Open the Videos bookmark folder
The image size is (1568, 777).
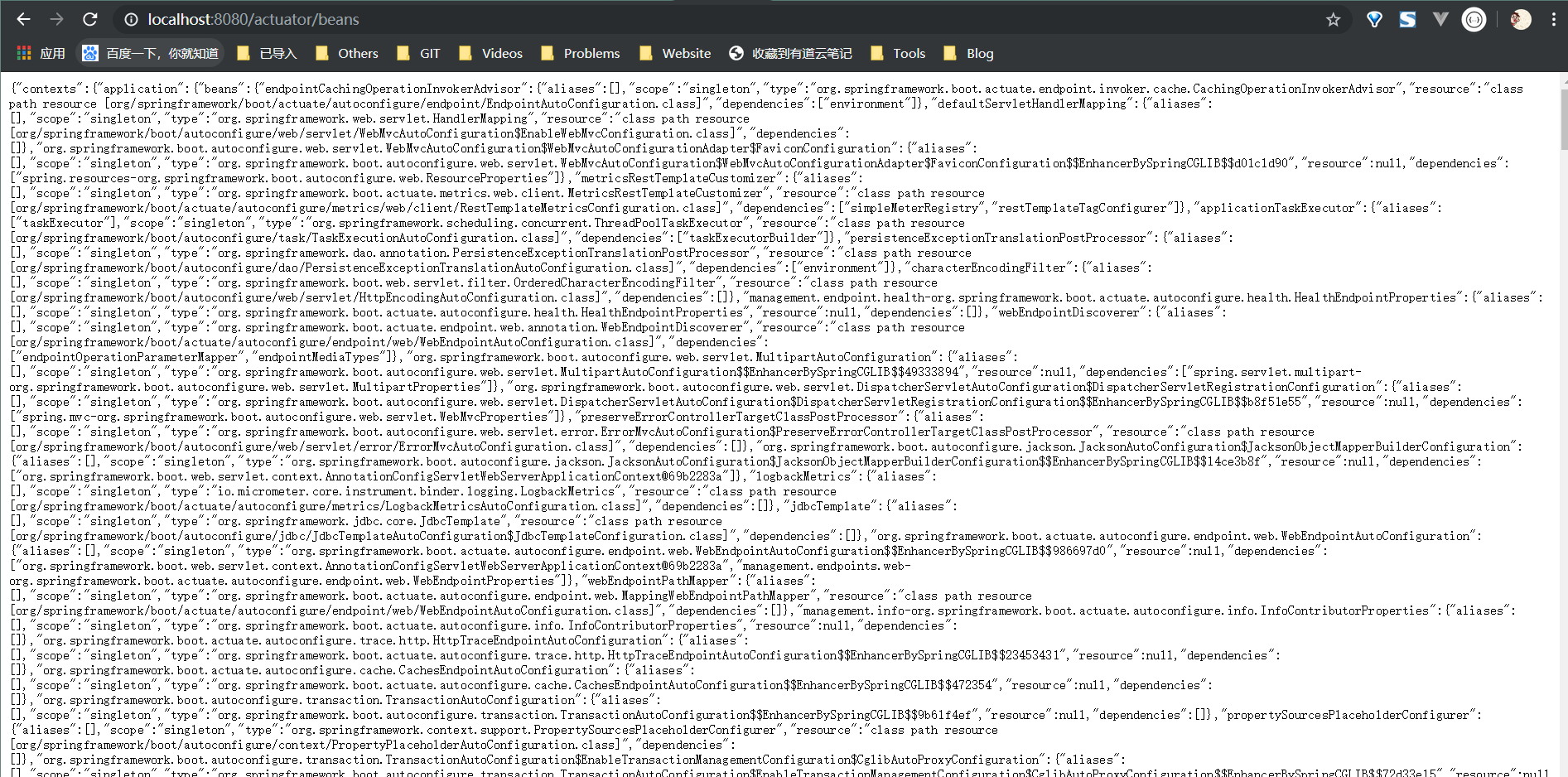[490, 53]
